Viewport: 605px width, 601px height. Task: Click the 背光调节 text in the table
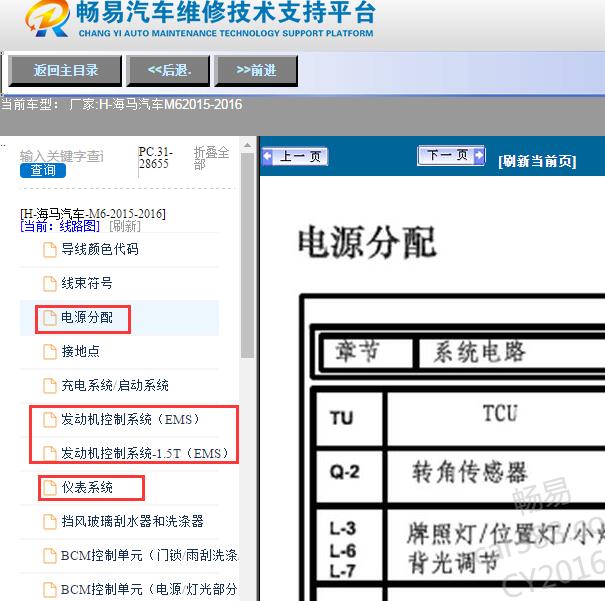point(454,562)
